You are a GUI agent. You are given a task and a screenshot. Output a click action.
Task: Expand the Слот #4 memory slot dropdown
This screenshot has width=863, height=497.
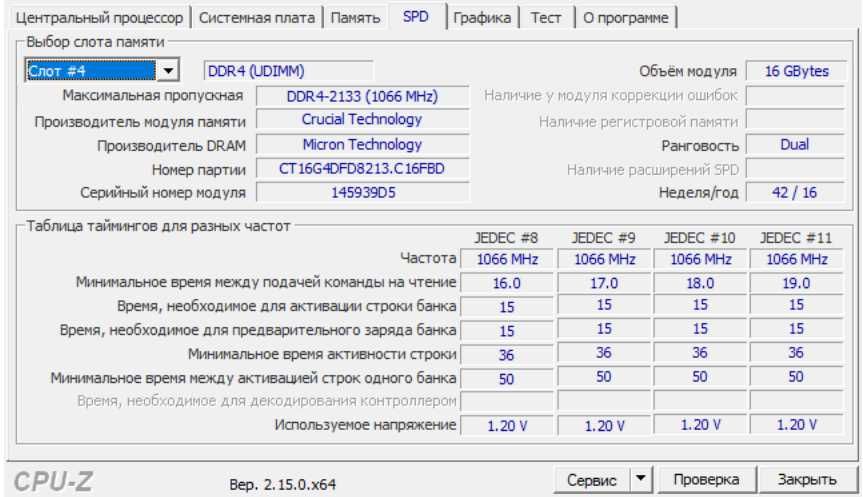[168, 70]
